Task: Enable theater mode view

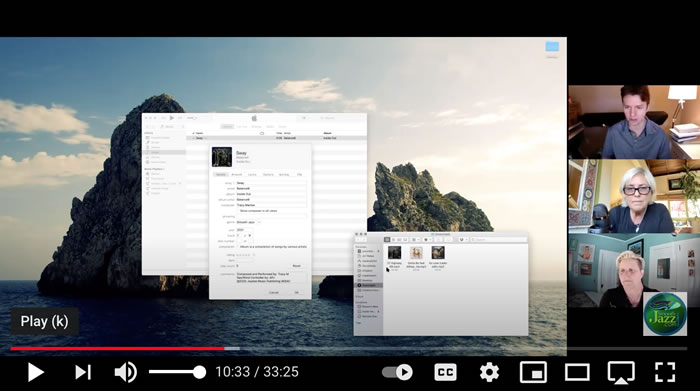Action: [577, 372]
